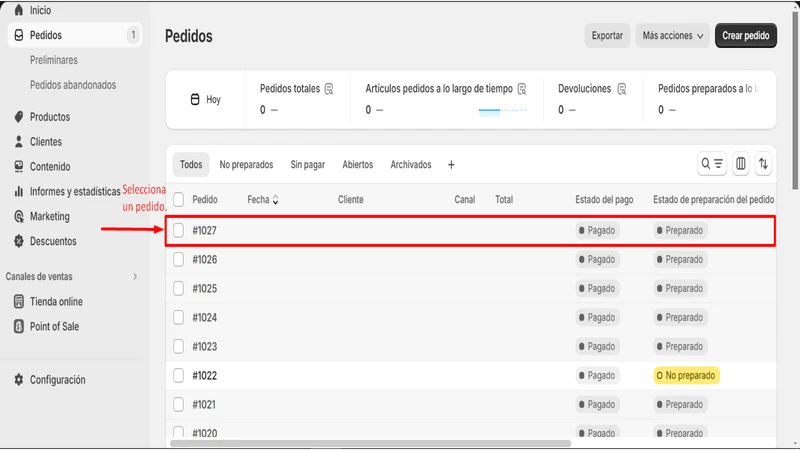Click the Clientes person icon
This screenshot has width=800, height=450.
19,142
